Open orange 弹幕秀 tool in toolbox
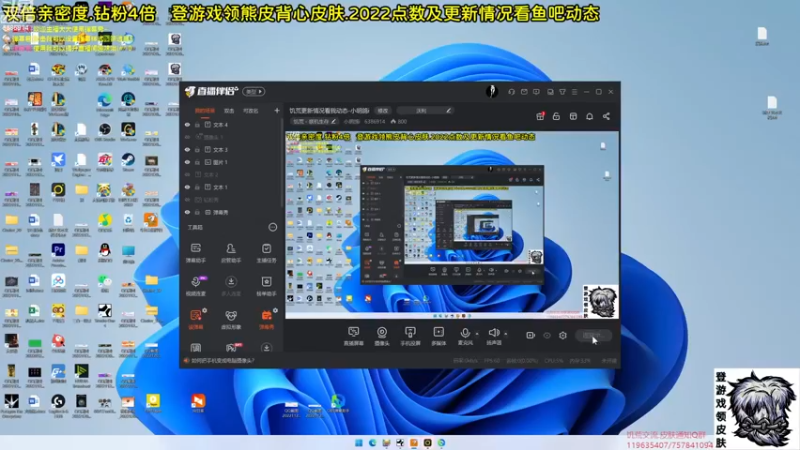Screen dimensions: 800x450 pyautogui.click(x=266, y=320)
